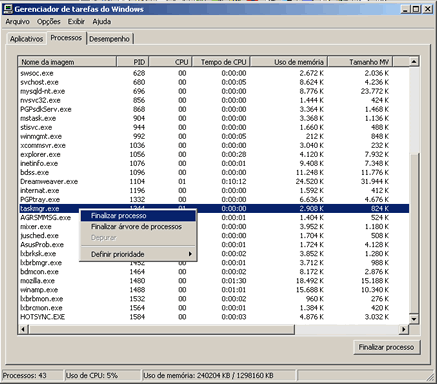Click the Uso de CPU: 5% status
The width and height of the screenshot is (437, 384).
coord(102,376)
